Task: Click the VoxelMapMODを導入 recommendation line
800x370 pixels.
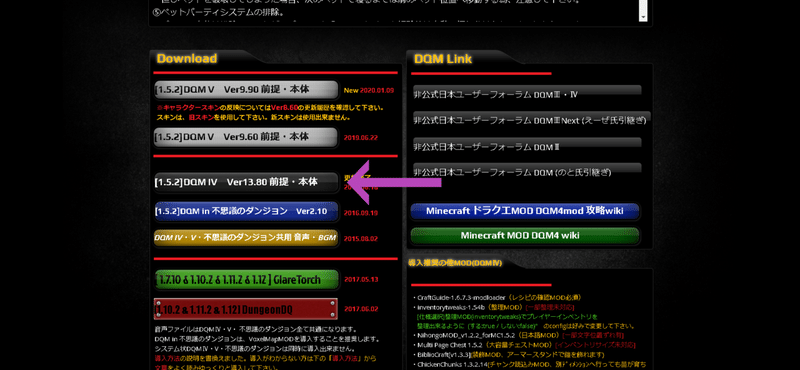Action: click(267, 339)
